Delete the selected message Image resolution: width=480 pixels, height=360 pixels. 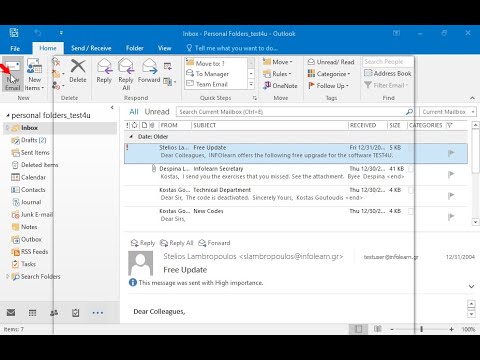tap(78, 71)
